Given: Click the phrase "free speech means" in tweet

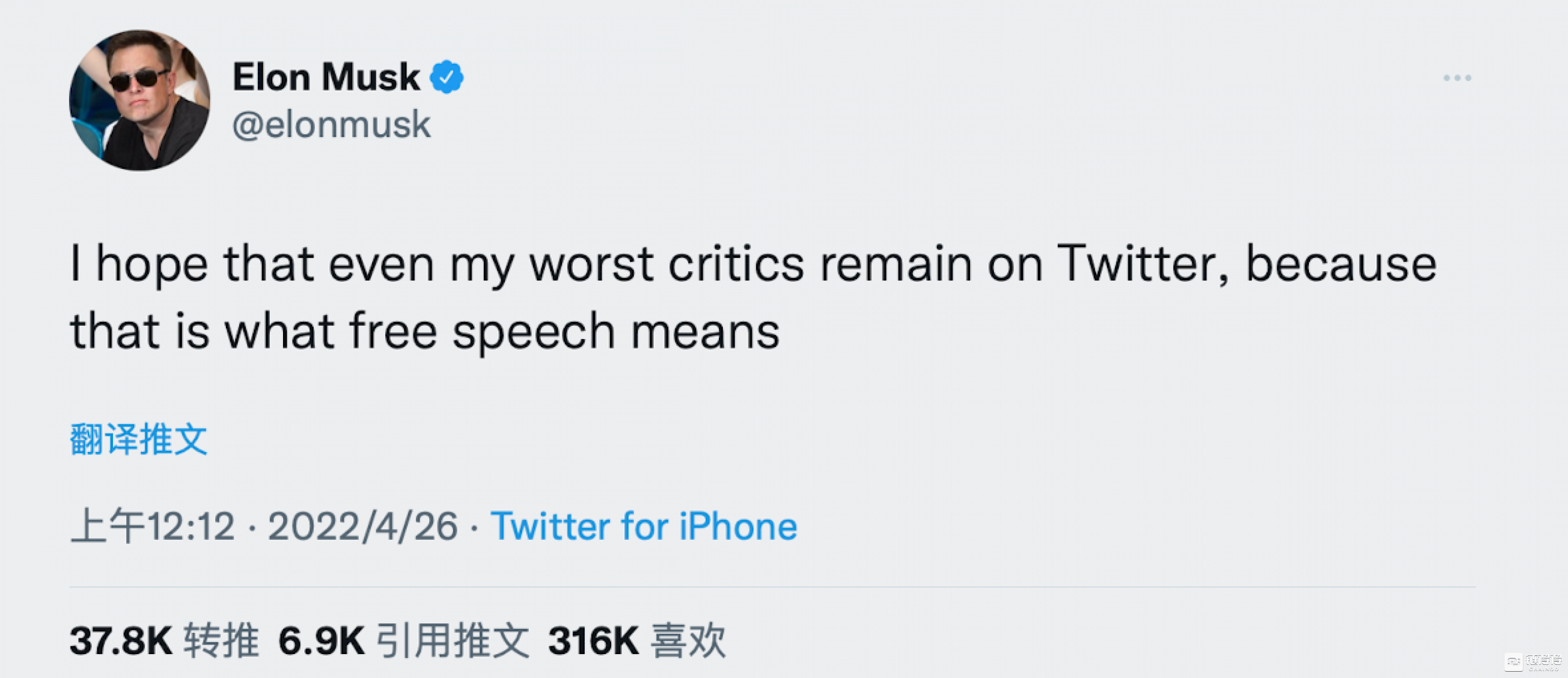Looking at the screenshot, I should point(564,331).
